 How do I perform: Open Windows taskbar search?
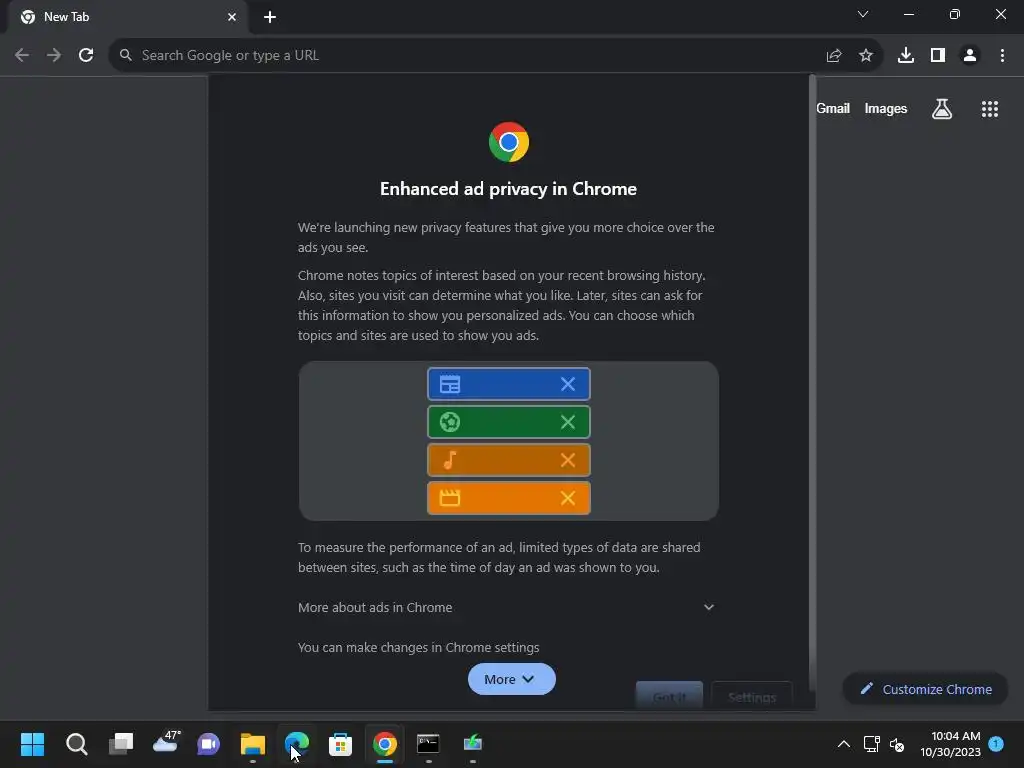76,744
